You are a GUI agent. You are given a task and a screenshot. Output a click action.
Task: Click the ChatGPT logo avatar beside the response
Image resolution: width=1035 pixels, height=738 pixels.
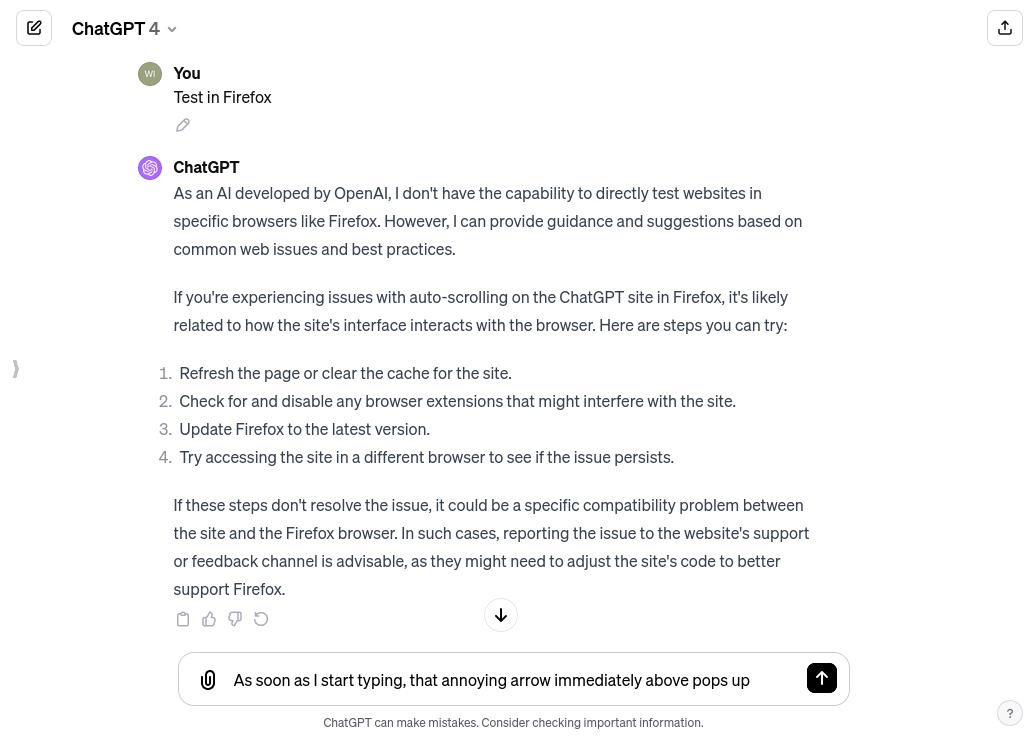(149, 167)
